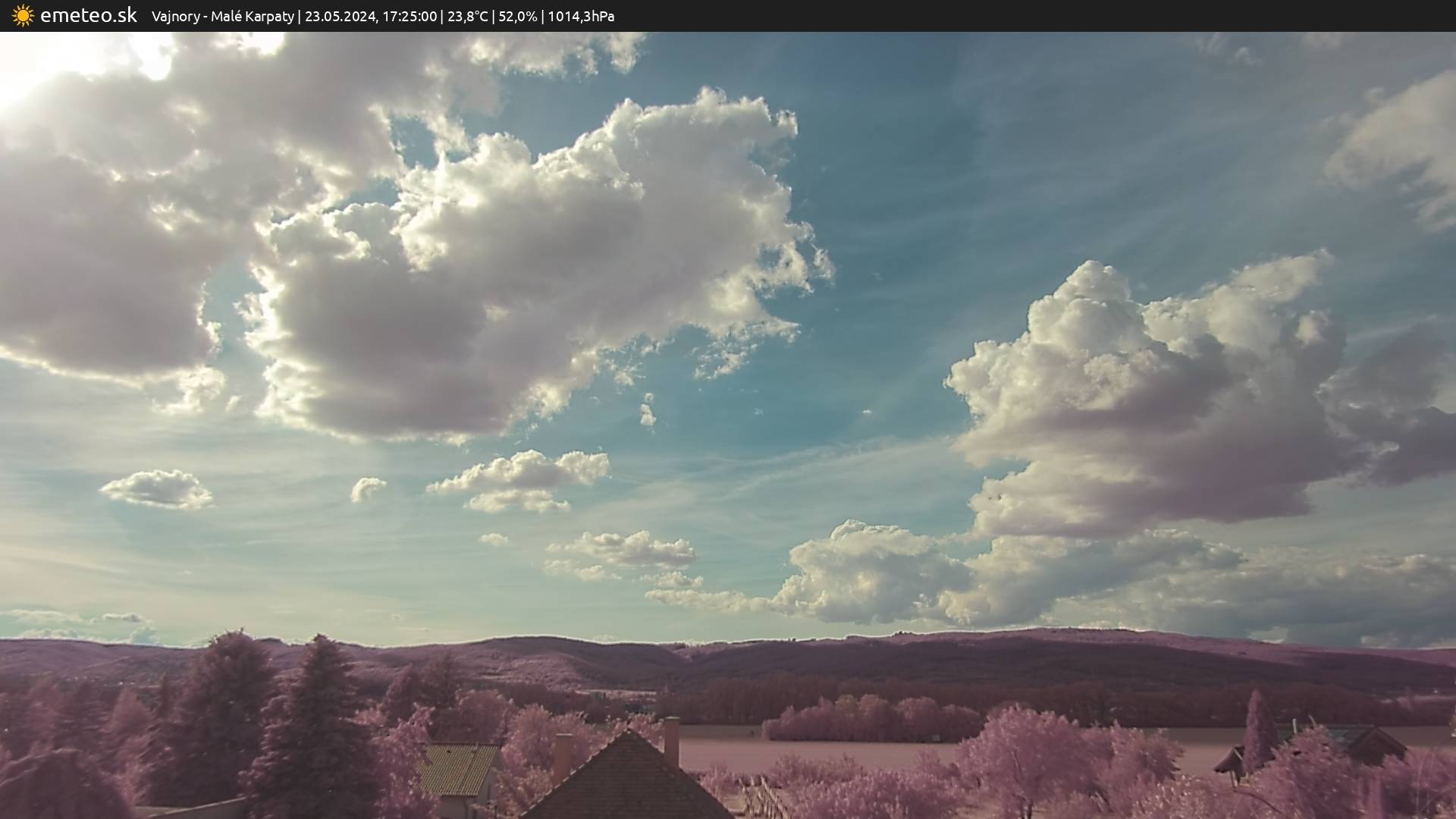Screen dimensions: 1456x819
Task: Click the Vajnory - Malé Karpaty location label
Action: tap(222, 17)
